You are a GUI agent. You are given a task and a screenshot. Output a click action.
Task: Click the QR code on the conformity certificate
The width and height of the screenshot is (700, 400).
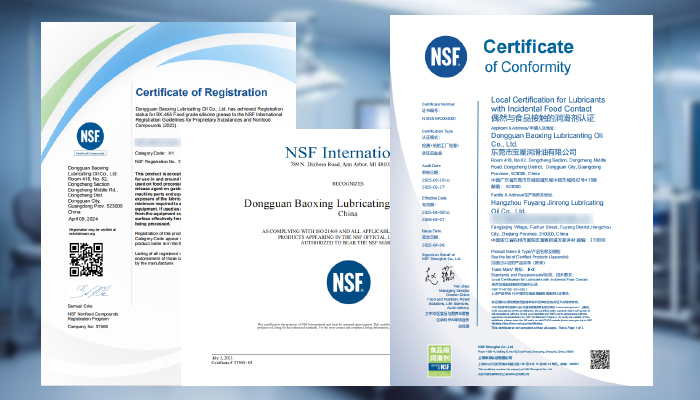[600, 359]
